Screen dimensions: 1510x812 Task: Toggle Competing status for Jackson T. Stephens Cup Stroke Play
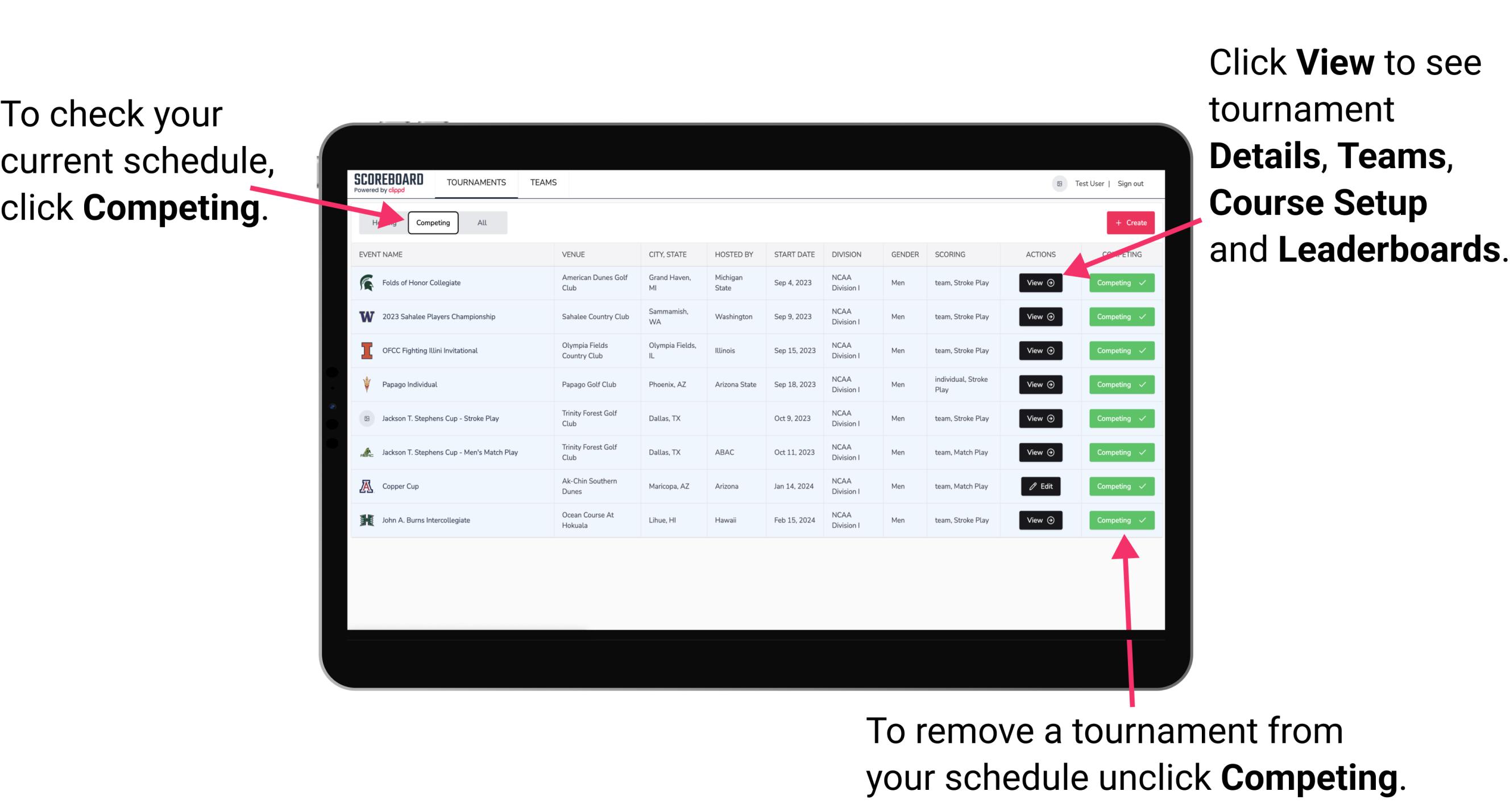click(x=1120, y=419)
